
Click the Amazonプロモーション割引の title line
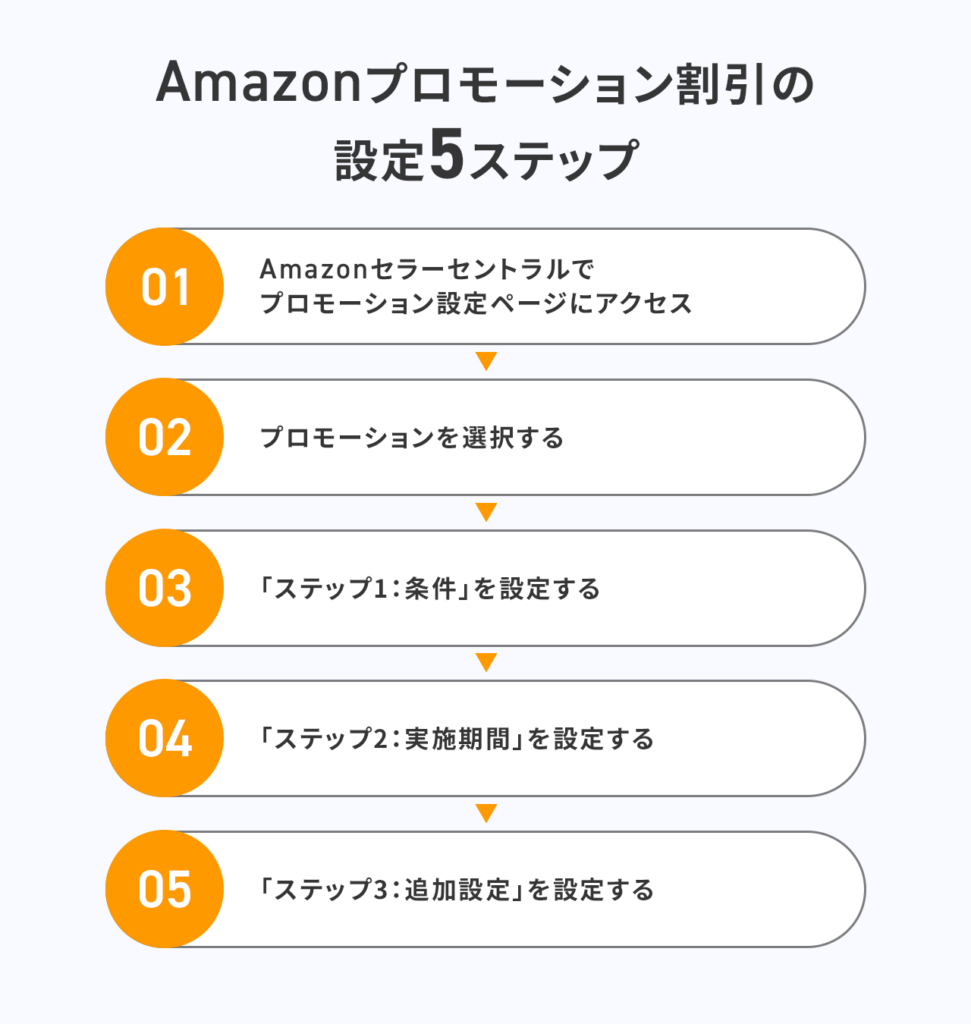tap(485, 84)
